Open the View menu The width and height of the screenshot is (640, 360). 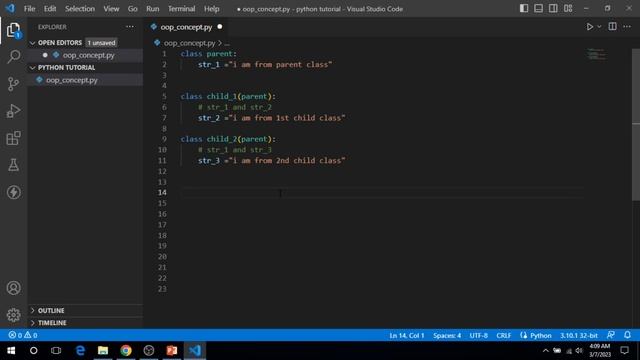[x=111, y=9]
